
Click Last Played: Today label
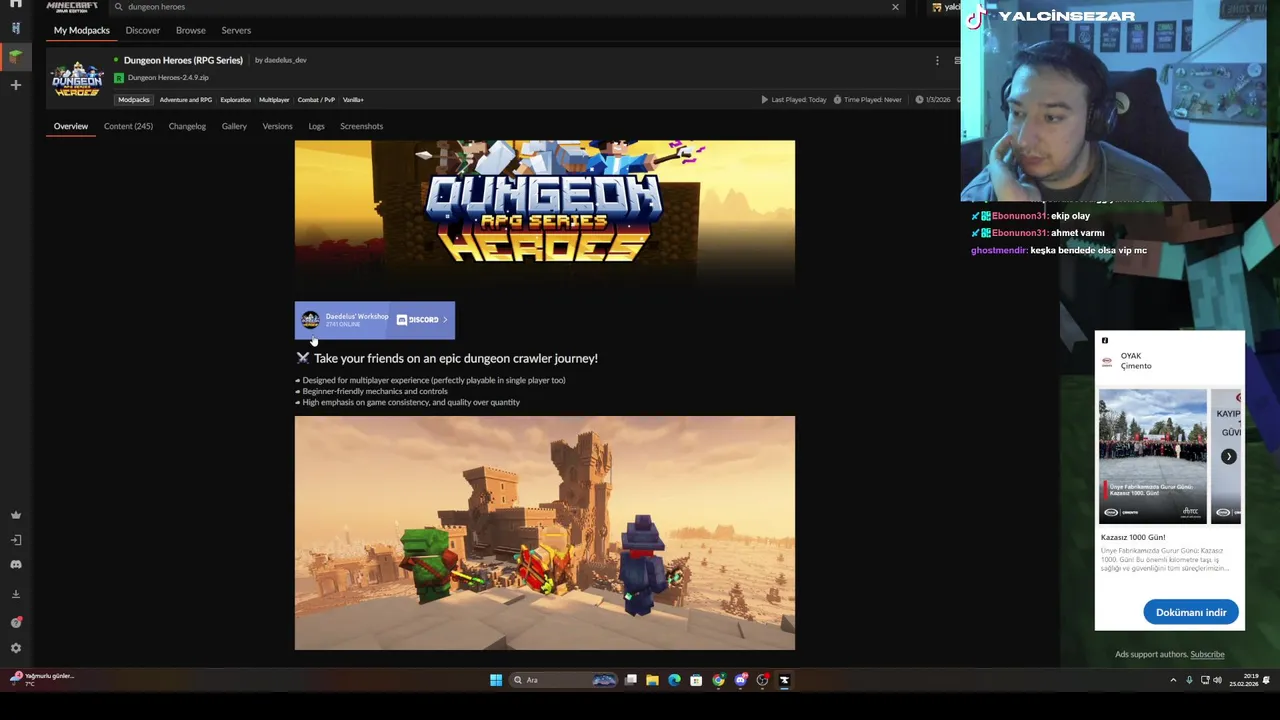point(794,100)
